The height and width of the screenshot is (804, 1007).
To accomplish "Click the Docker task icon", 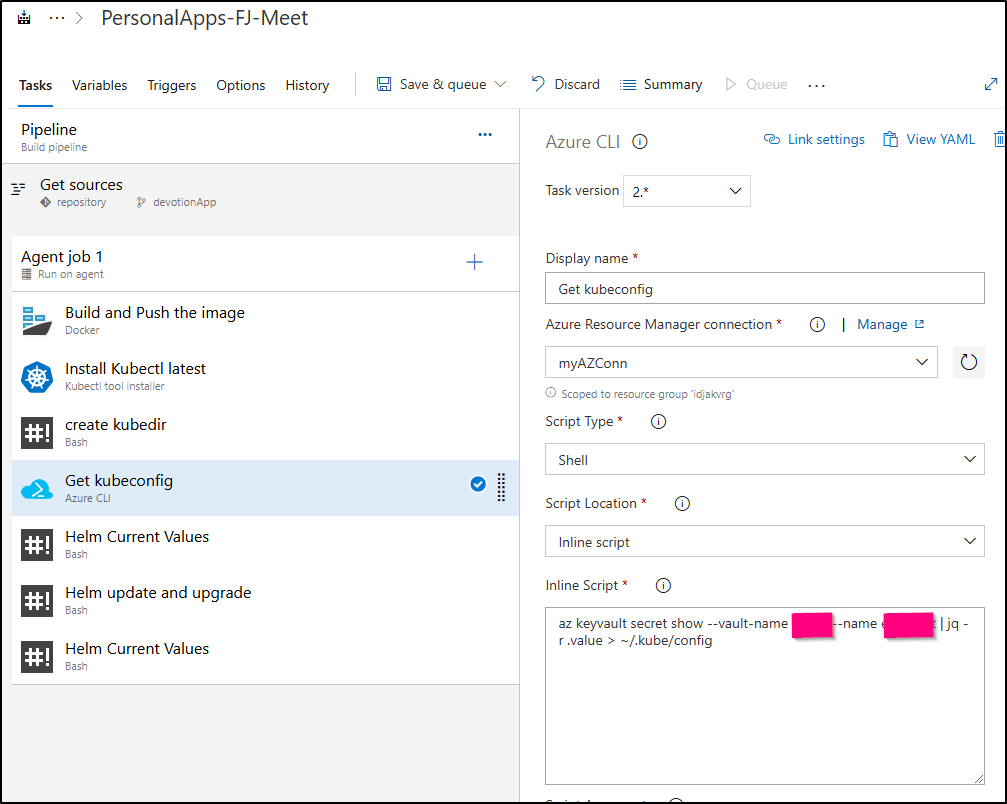I will click(x=37, y=320).
